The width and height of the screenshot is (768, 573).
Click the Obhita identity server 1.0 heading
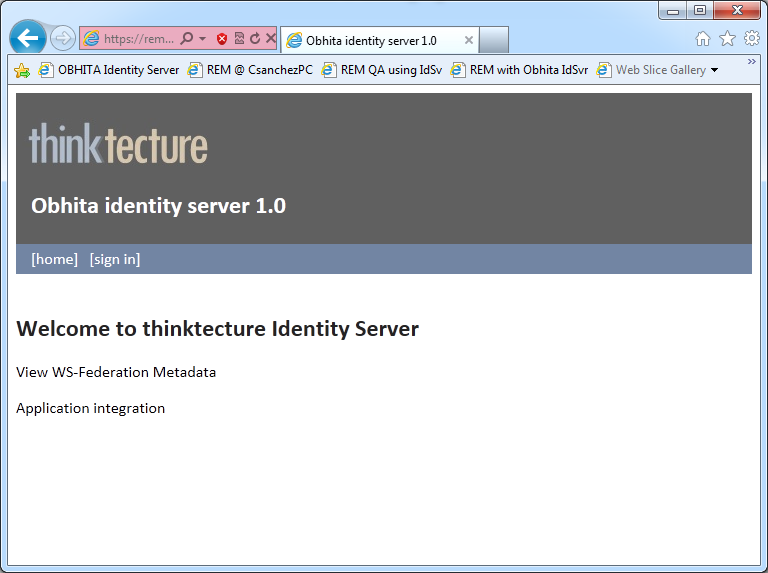pyautogui.click(x=158, y=206)
